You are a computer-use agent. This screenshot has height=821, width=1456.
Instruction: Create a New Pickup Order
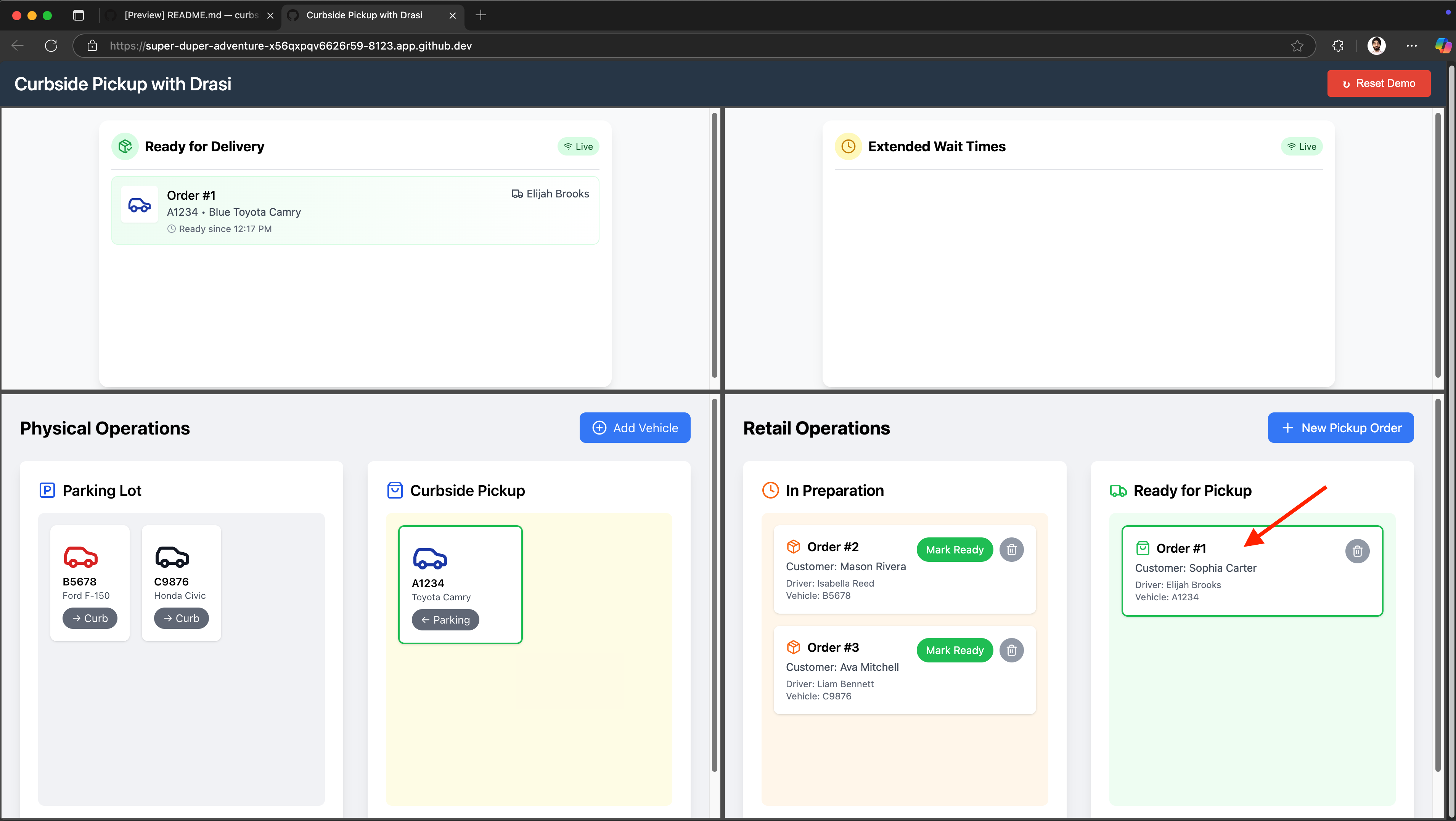[1341, 427]
